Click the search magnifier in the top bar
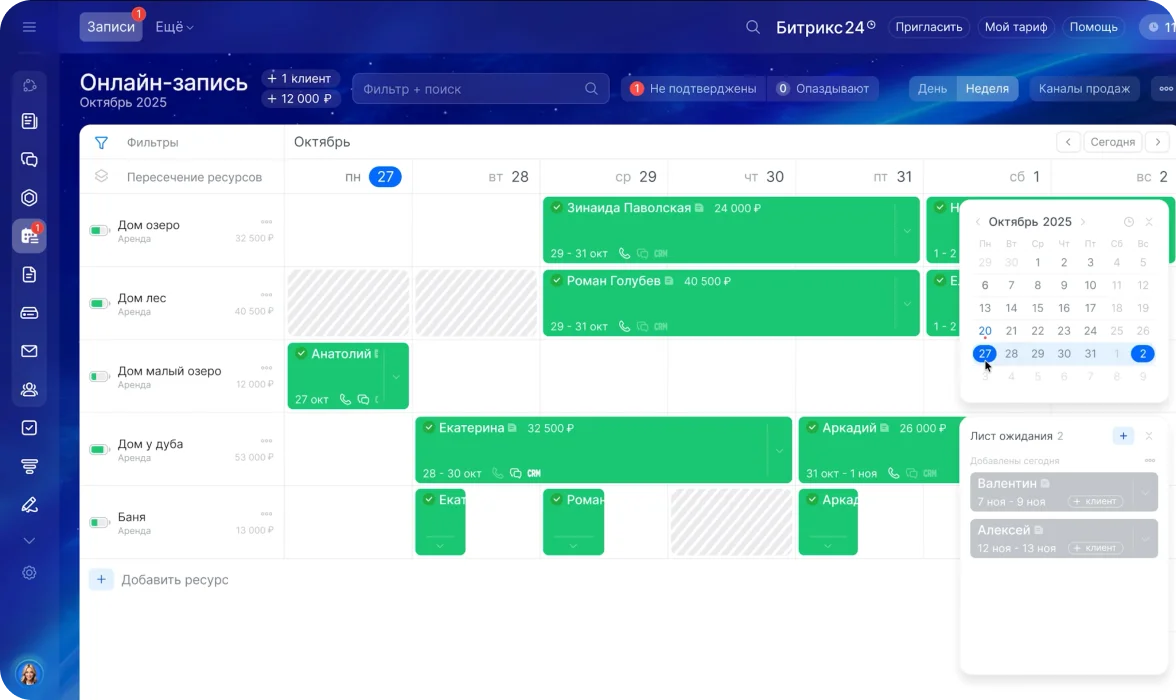Screen dimensions: 1176x700 coord(753,27)
